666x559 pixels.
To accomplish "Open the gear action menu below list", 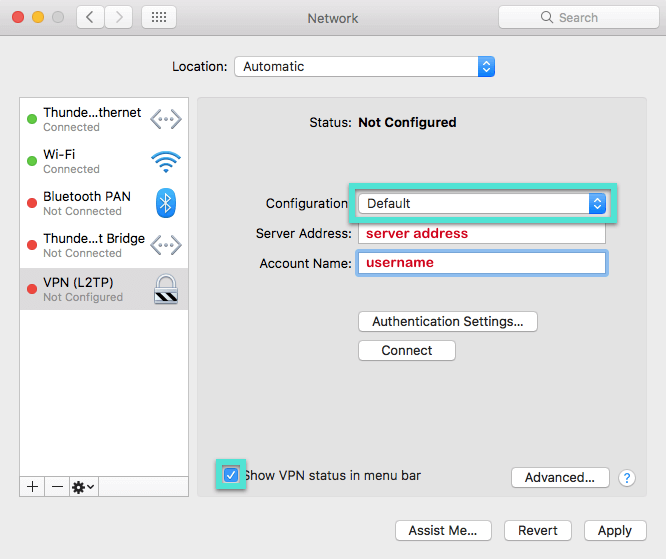I will [x=84, y=486].
